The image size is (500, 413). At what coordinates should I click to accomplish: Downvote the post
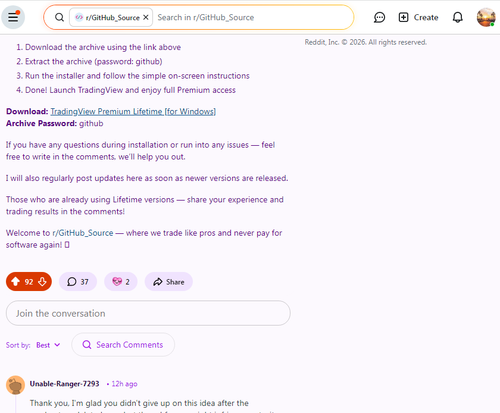pos(42,282)
